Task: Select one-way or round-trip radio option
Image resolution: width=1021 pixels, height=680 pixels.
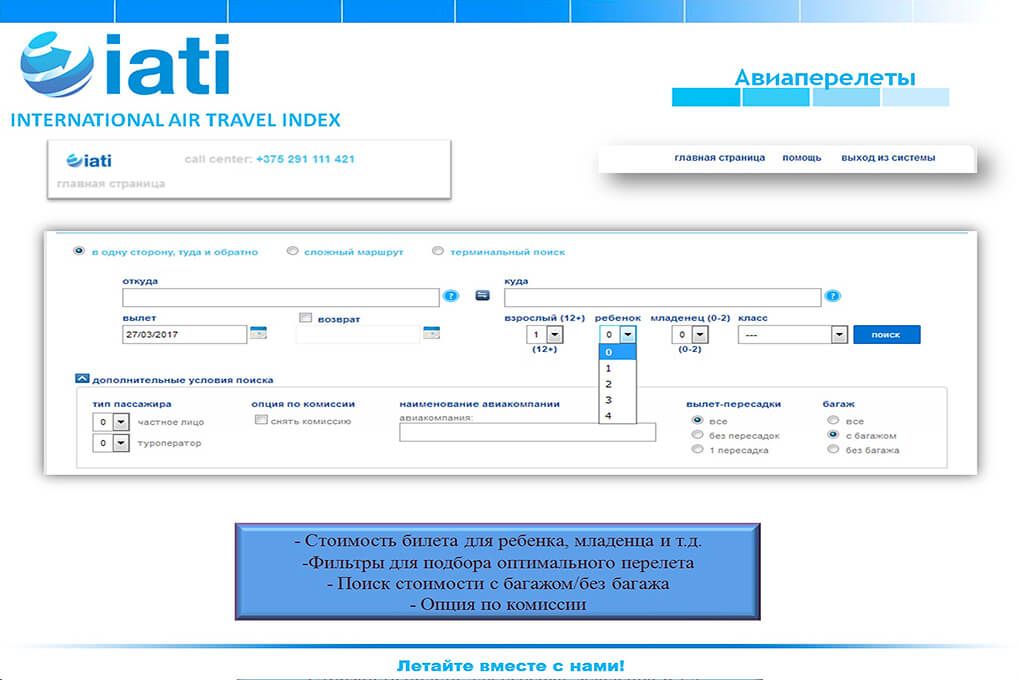Action: click(79, 251)
